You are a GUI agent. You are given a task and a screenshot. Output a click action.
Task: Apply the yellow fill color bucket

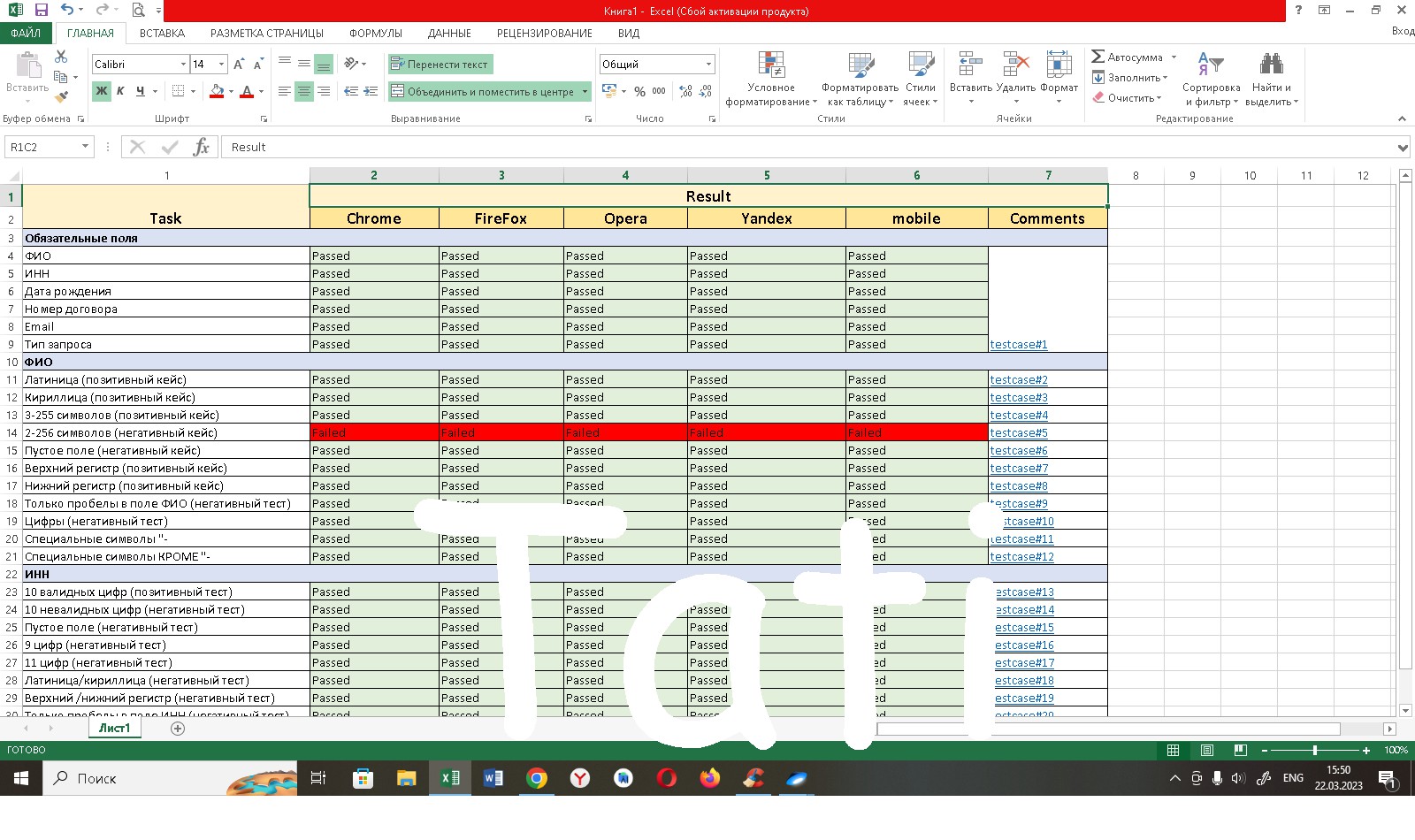(x=218, y=91)
